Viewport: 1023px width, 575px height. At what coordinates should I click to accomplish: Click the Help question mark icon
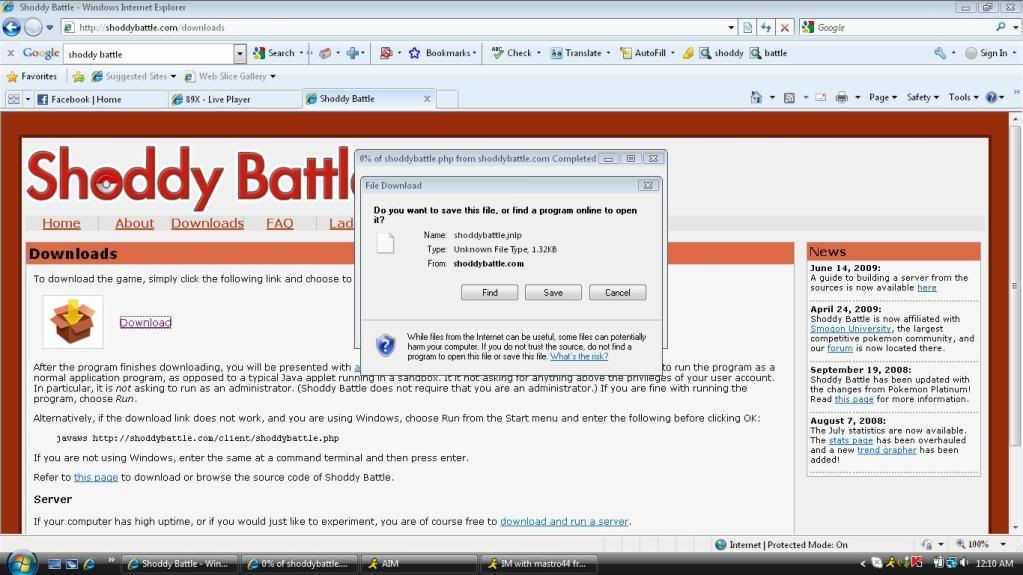pyautogui.click(x=992, y=97)
